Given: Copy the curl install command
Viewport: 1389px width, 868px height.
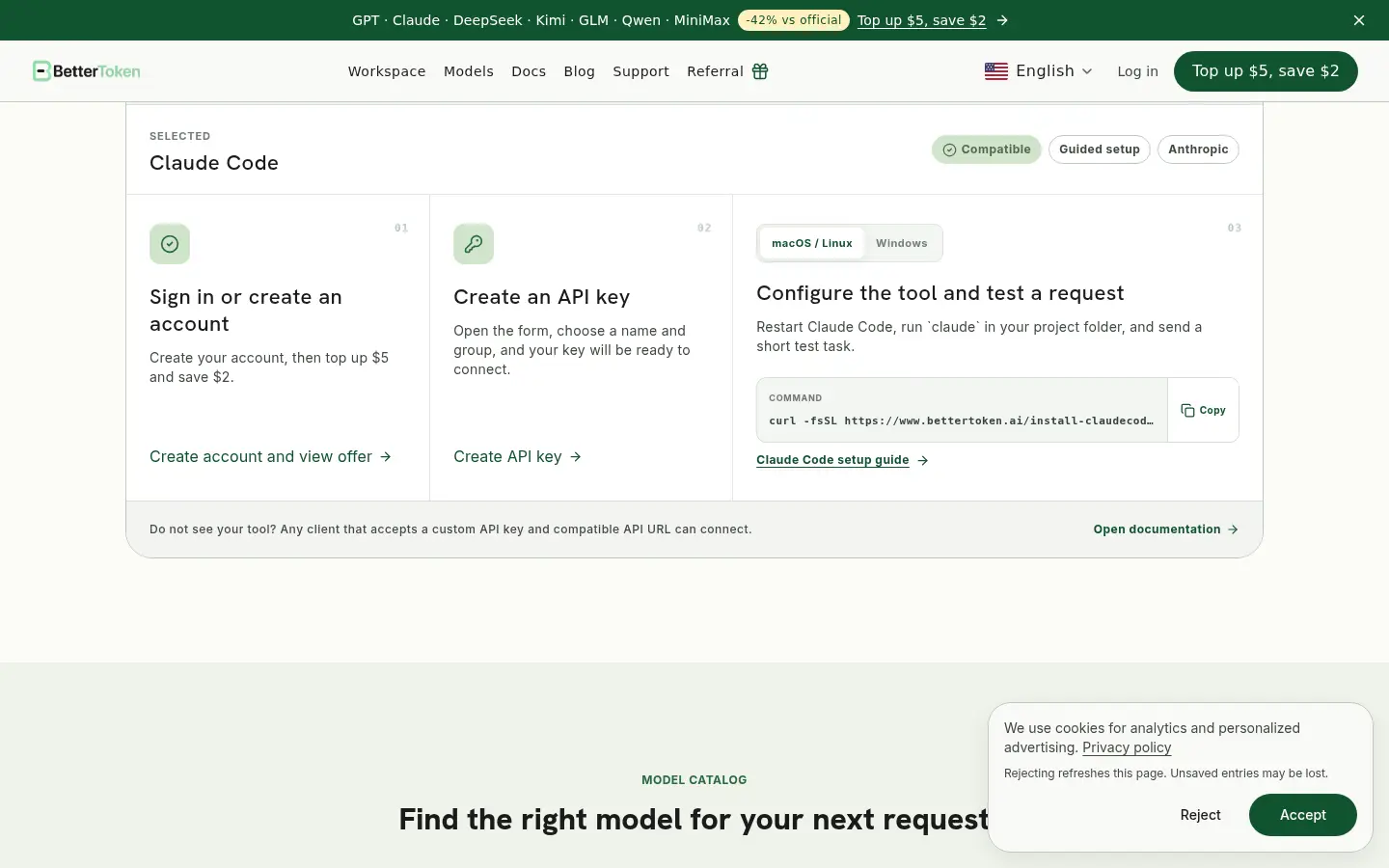Looking at the screenshot, I should pos(1203,410).
